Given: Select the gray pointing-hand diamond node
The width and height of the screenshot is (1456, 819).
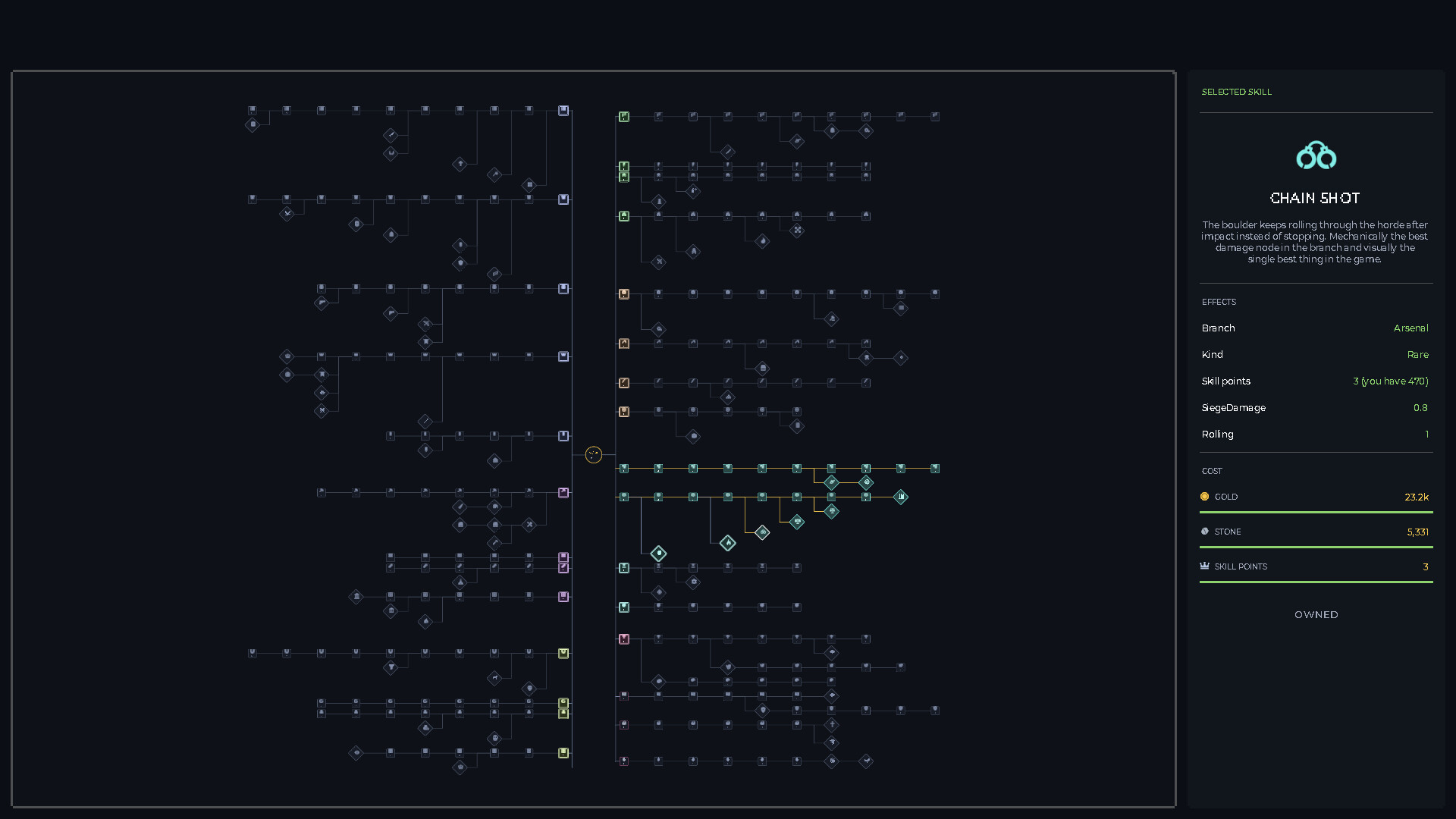Looking at the screenshot, I should 797,141.
